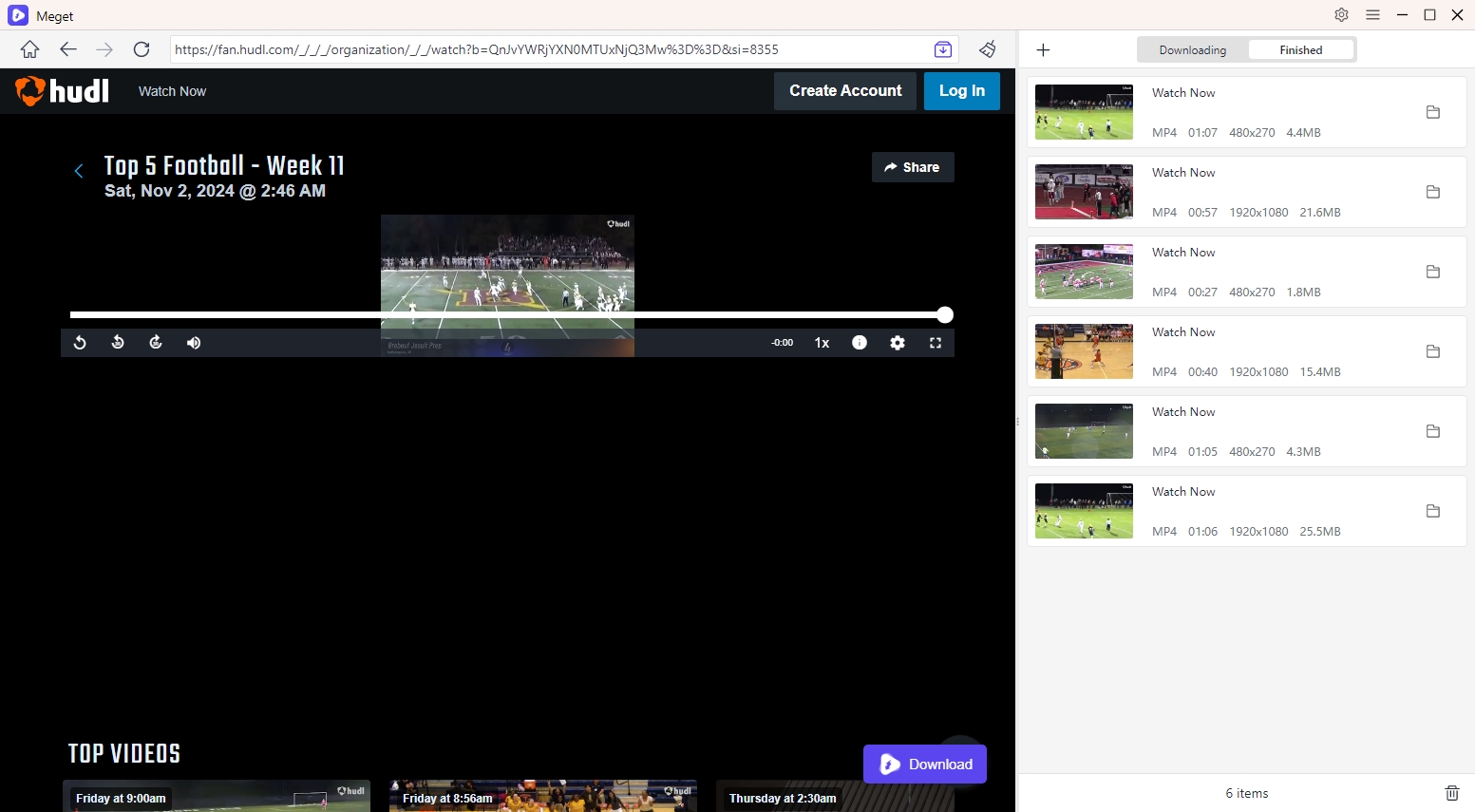Open thumbnail of the 00:57 video
This screenshot has width=1475, height=812.
pyautogui.click(x=1084, y=192)
